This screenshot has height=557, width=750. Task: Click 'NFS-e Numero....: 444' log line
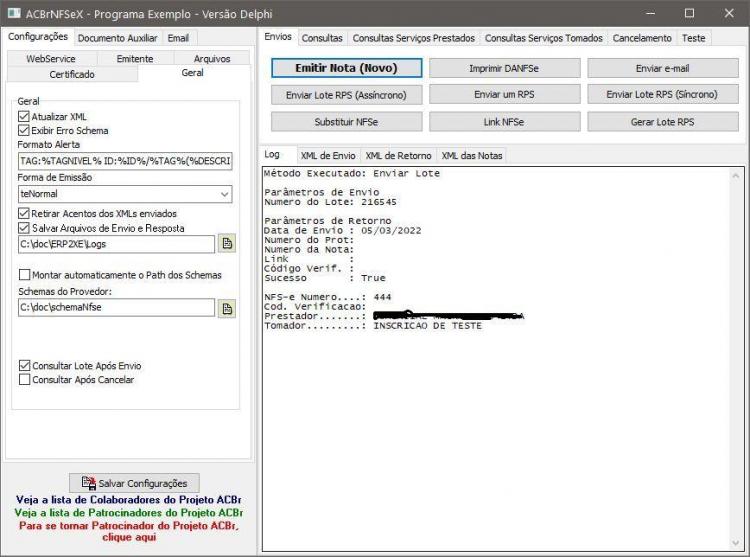click(x=328, y=297)
